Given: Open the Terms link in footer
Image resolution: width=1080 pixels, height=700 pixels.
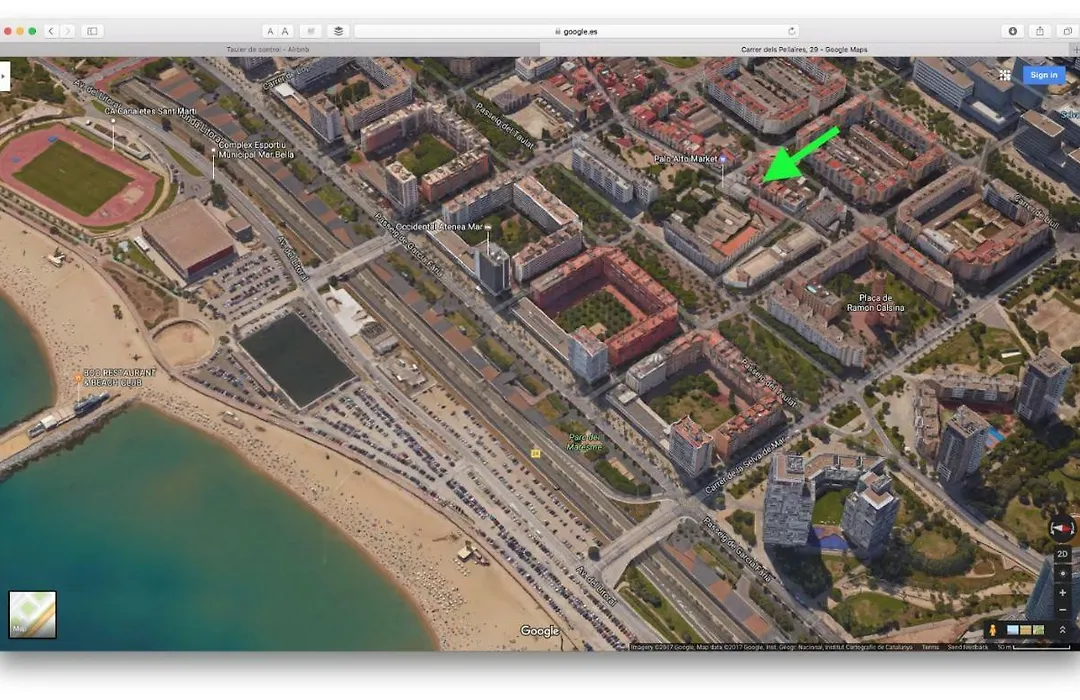Looking at the screenshot, I should click(930, 647).
